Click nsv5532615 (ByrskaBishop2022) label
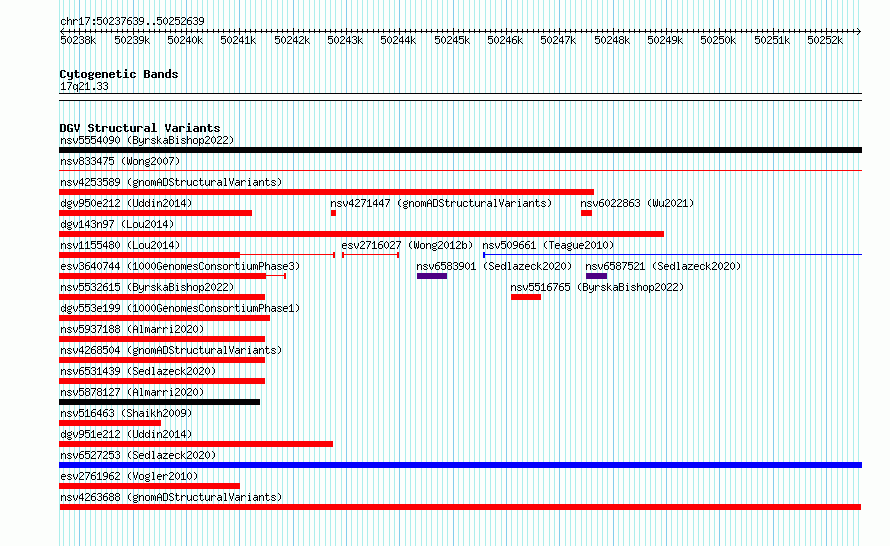Image resolution: width=890 pixels, height=546 pixels. coord(147,287)
